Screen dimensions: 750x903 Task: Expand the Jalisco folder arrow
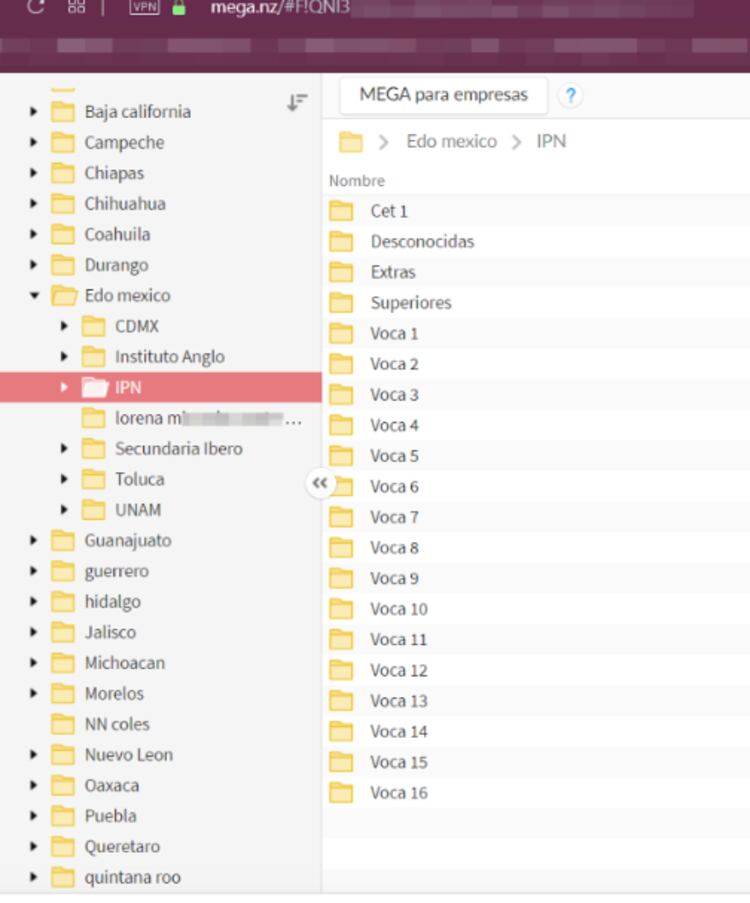point(35,633)
